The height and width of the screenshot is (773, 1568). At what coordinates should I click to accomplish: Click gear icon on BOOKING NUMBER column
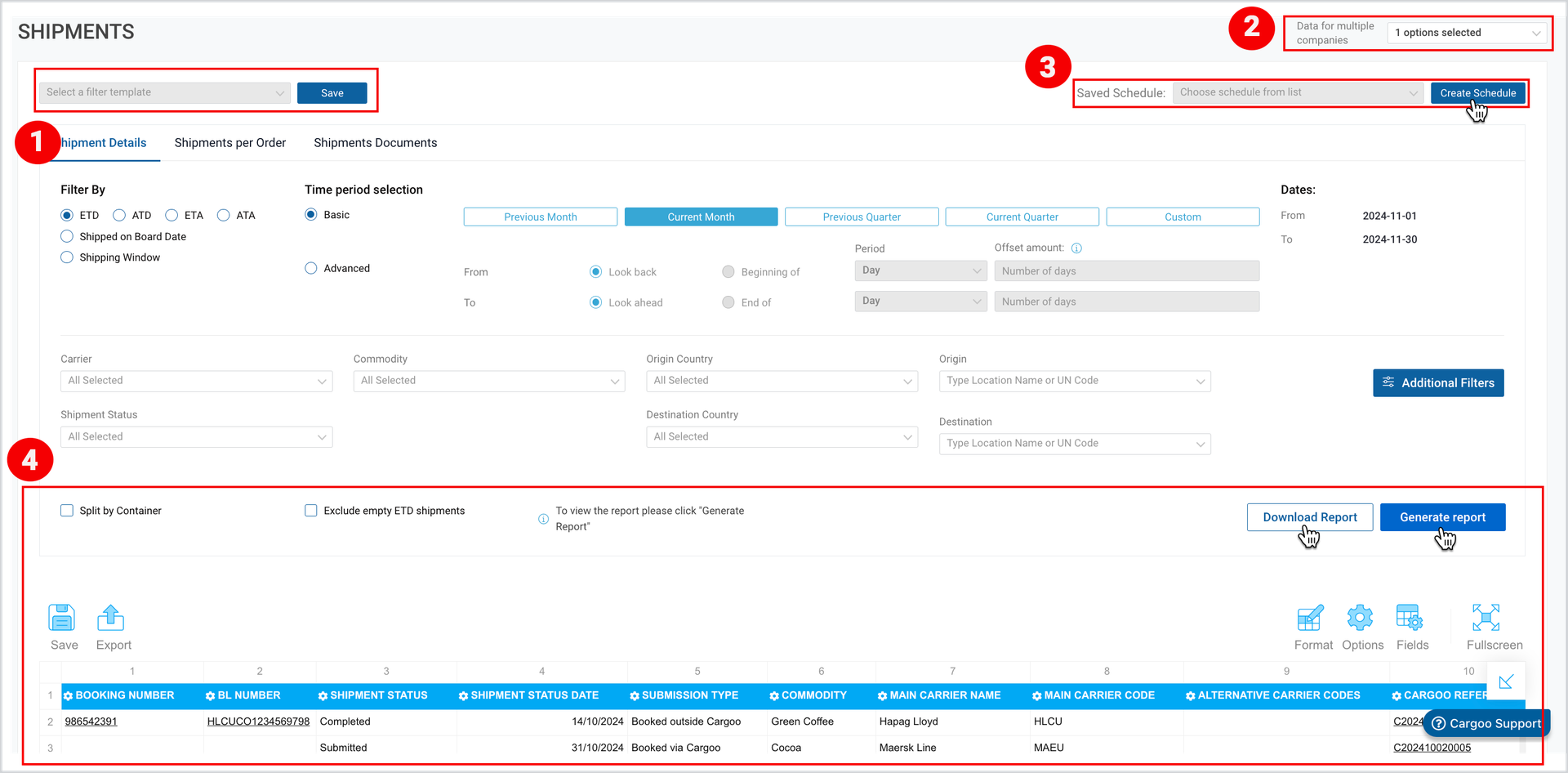(x=69, y=696)
